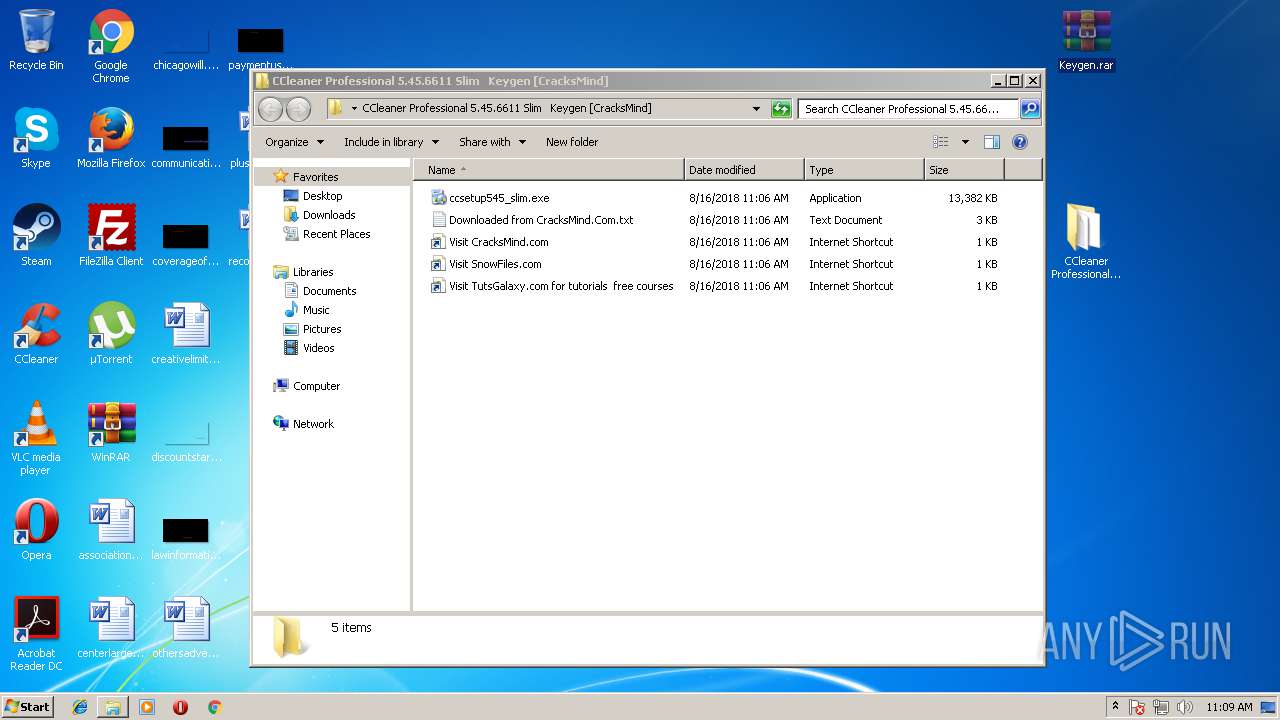Open the Organize dropdown menu
Image resolution: width=1280 pixels, height=720 pixels.
pyautogui.click(x=294, y=142)
